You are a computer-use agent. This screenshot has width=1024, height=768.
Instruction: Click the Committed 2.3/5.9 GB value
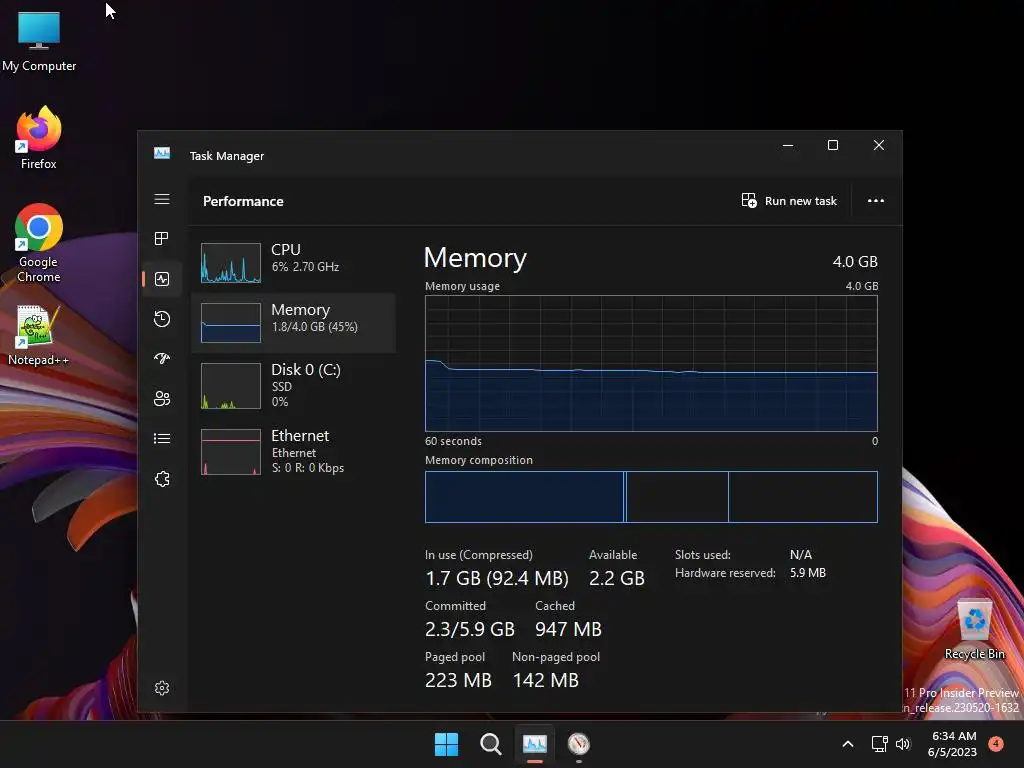[x=470, y=629]
